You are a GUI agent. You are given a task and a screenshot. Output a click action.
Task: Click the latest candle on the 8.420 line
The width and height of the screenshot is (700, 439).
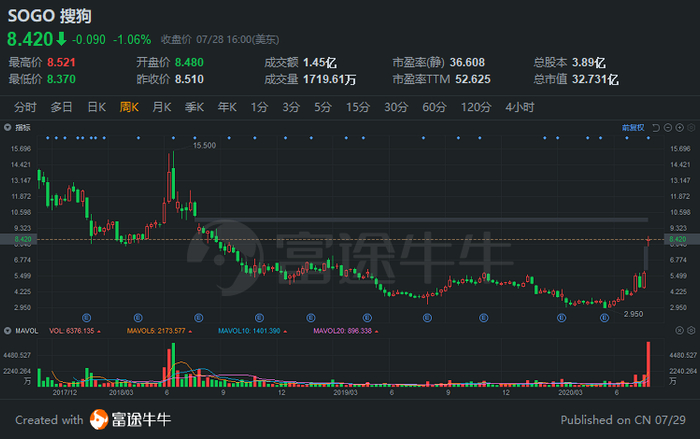click(x=648, y=241)
